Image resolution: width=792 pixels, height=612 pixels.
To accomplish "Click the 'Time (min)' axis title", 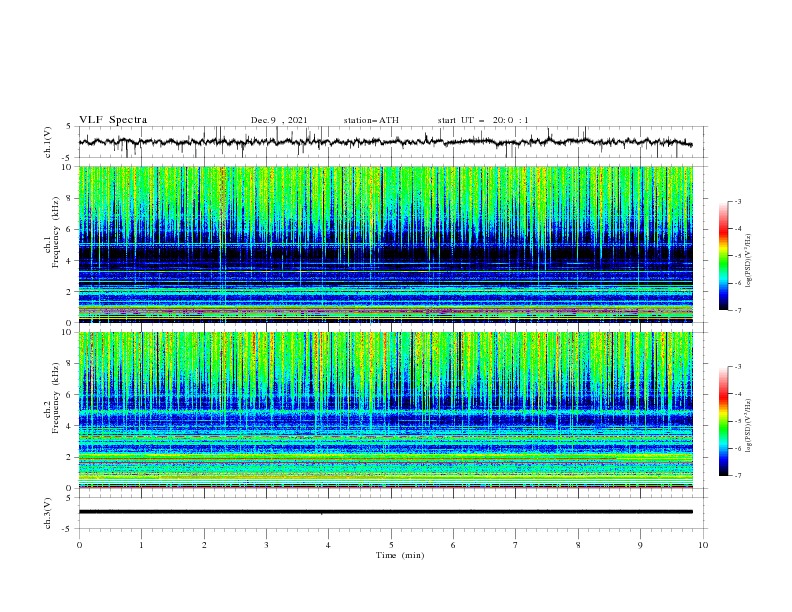I will tap(400, 555).
